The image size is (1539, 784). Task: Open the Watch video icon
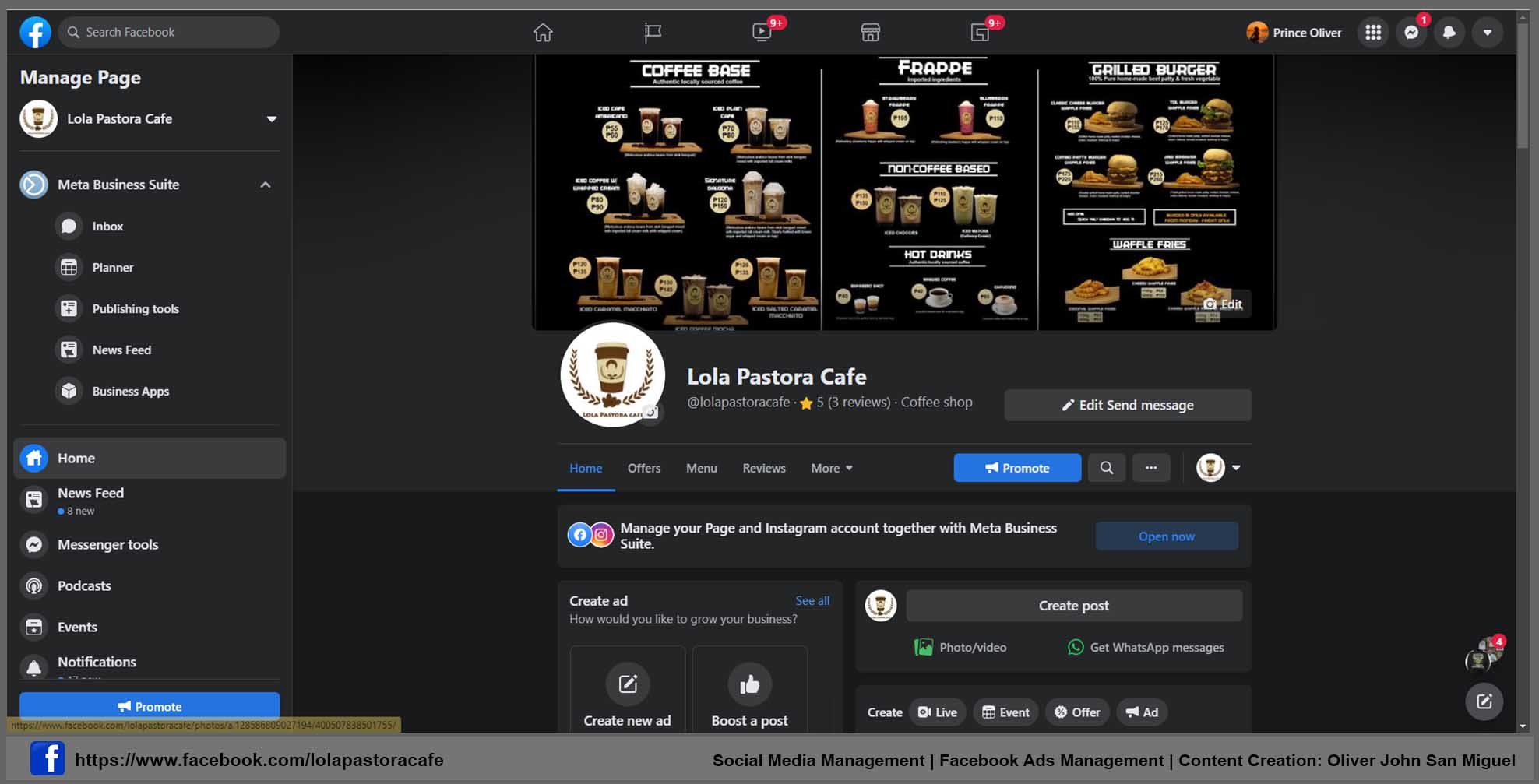(762, 33)
